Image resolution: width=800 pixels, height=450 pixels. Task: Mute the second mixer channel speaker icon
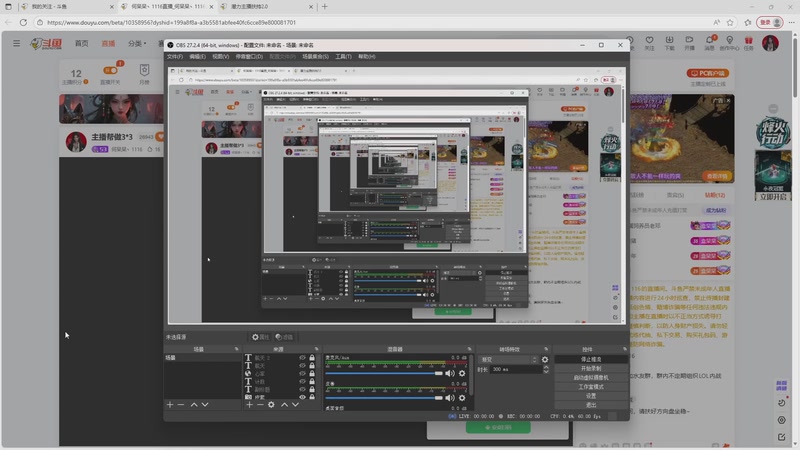click(x=449, y=398)
